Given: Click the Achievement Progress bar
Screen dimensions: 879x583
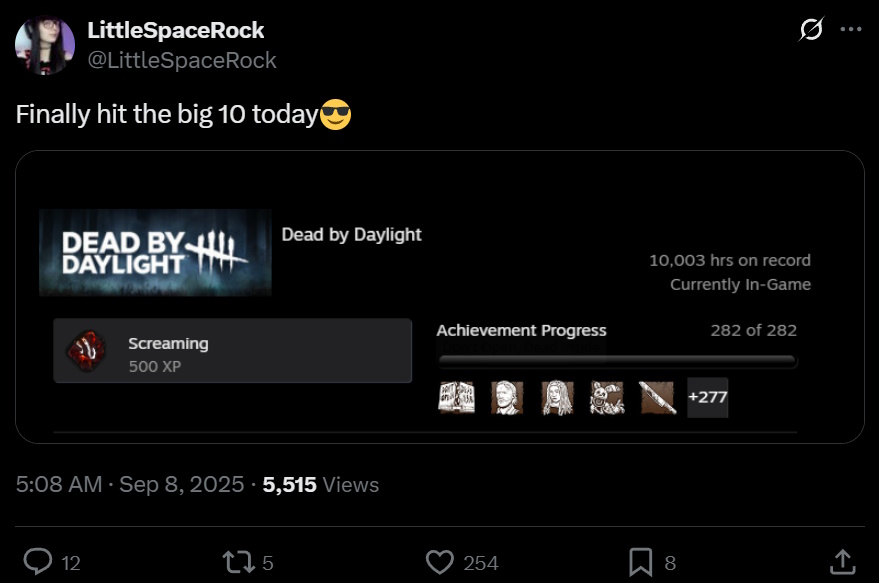Looking at the screenshot, I should [x=617, y=360].
